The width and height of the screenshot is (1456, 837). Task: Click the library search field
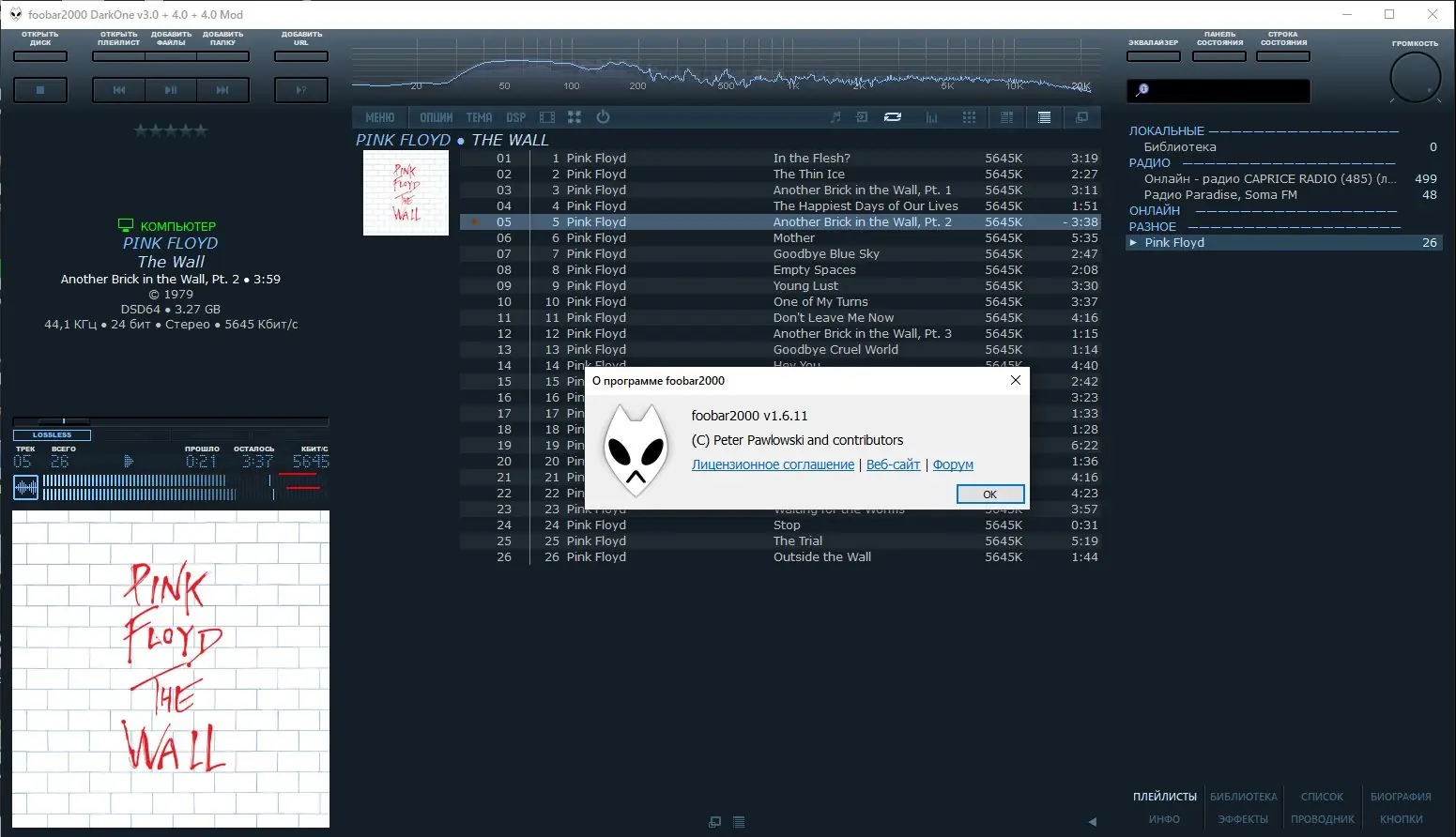pos(1218,90)
